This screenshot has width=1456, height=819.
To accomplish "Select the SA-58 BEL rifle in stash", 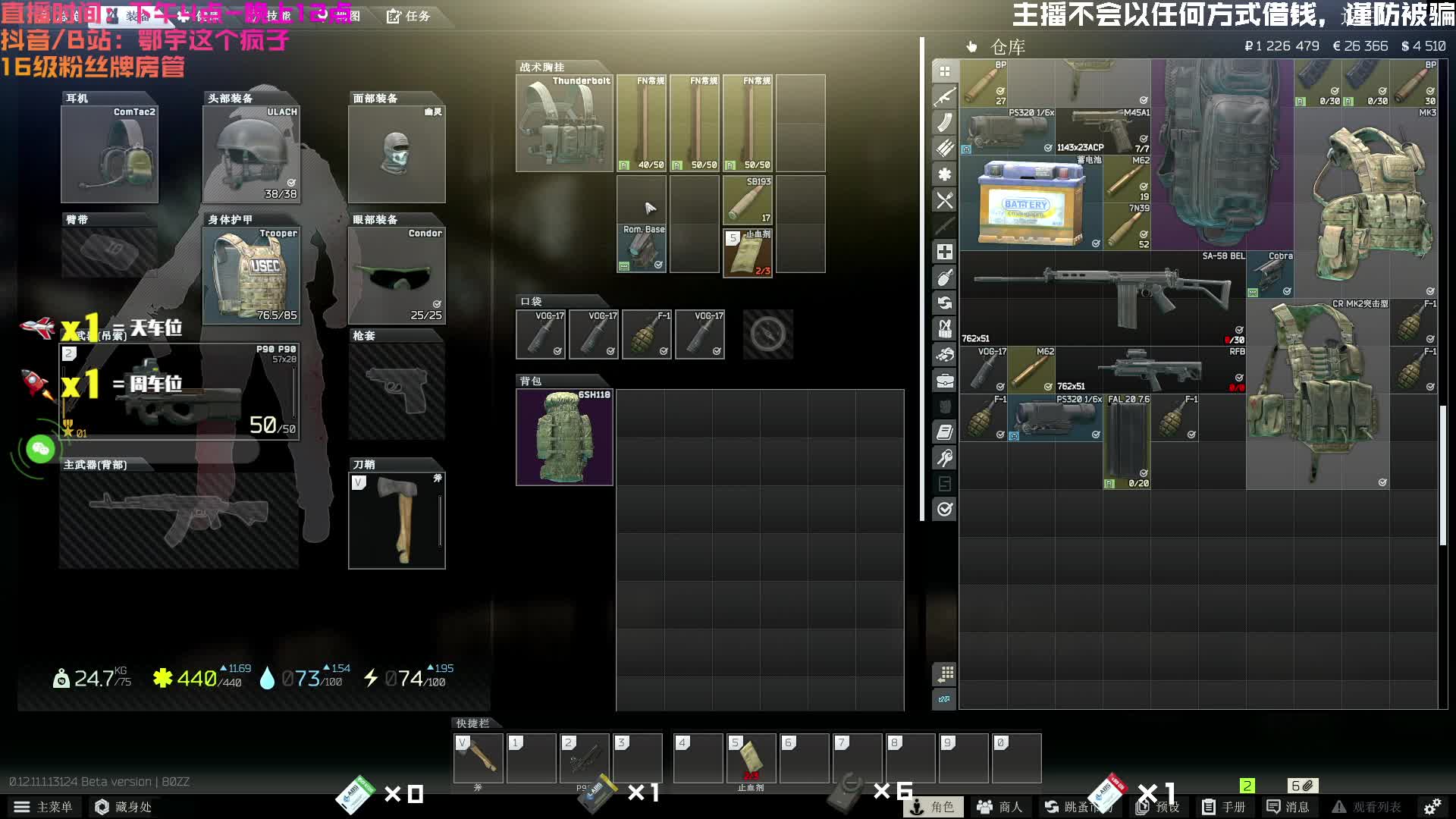I will point(1103,298).
